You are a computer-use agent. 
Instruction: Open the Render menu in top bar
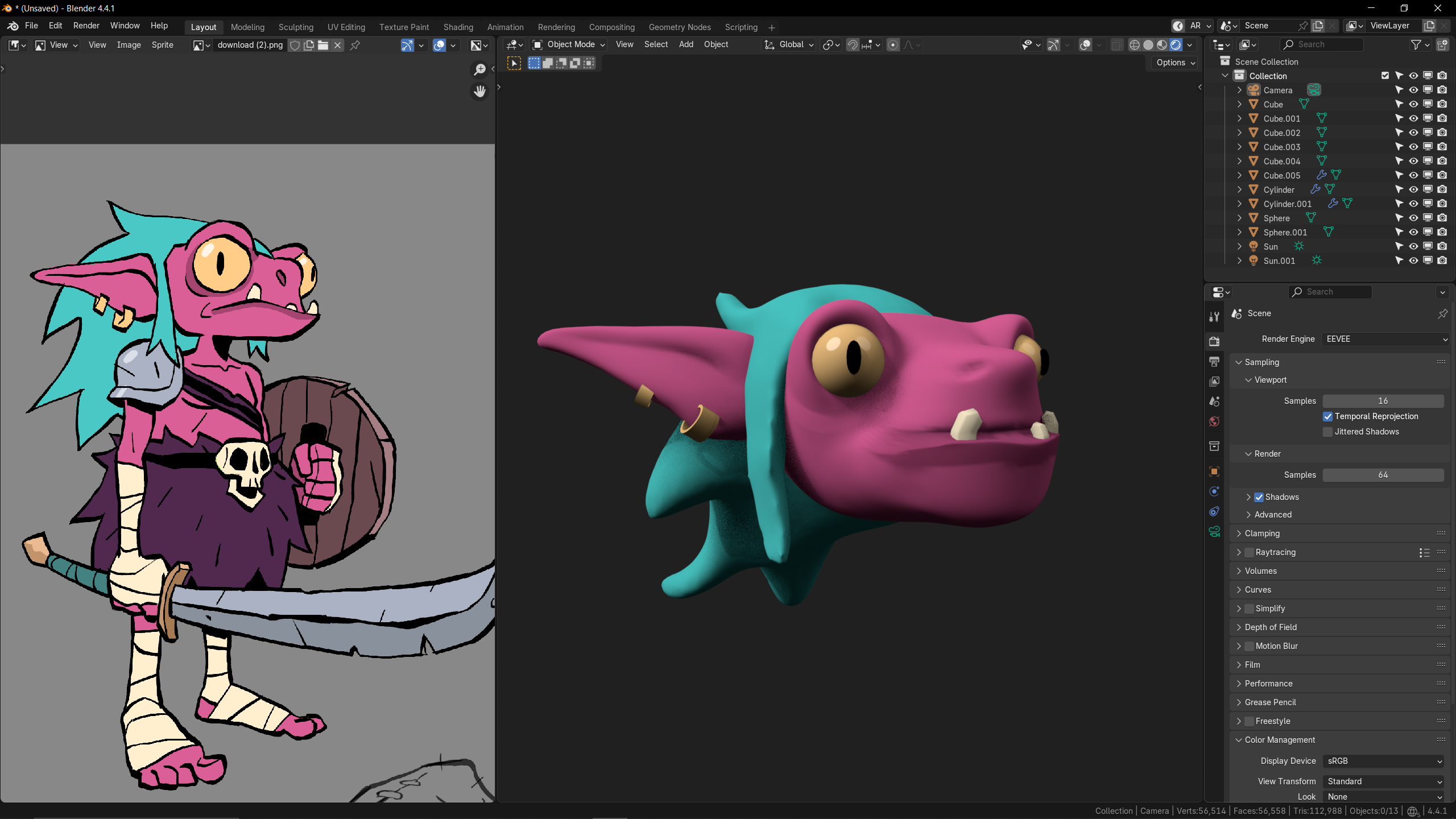86,26
